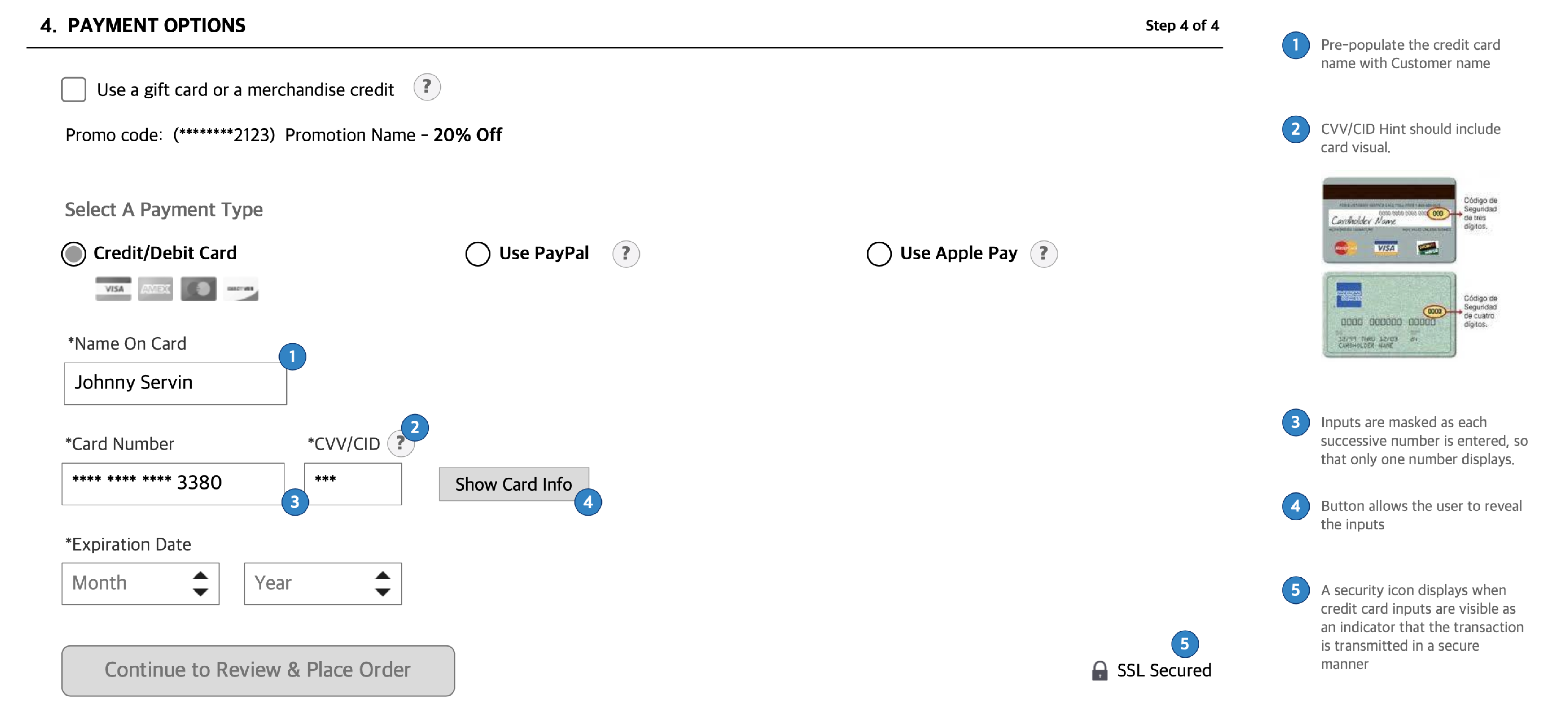
Task: Click the Discover card logo
Action: point(240,289)
